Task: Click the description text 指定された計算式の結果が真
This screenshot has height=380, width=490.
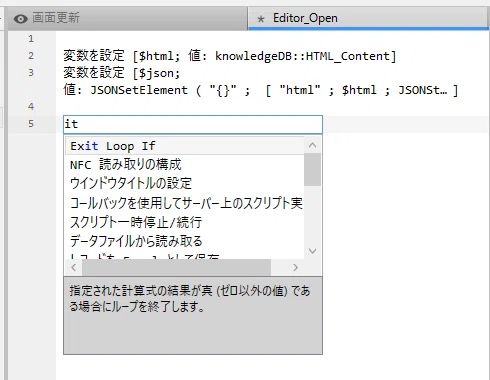Action: coord(189,298)
